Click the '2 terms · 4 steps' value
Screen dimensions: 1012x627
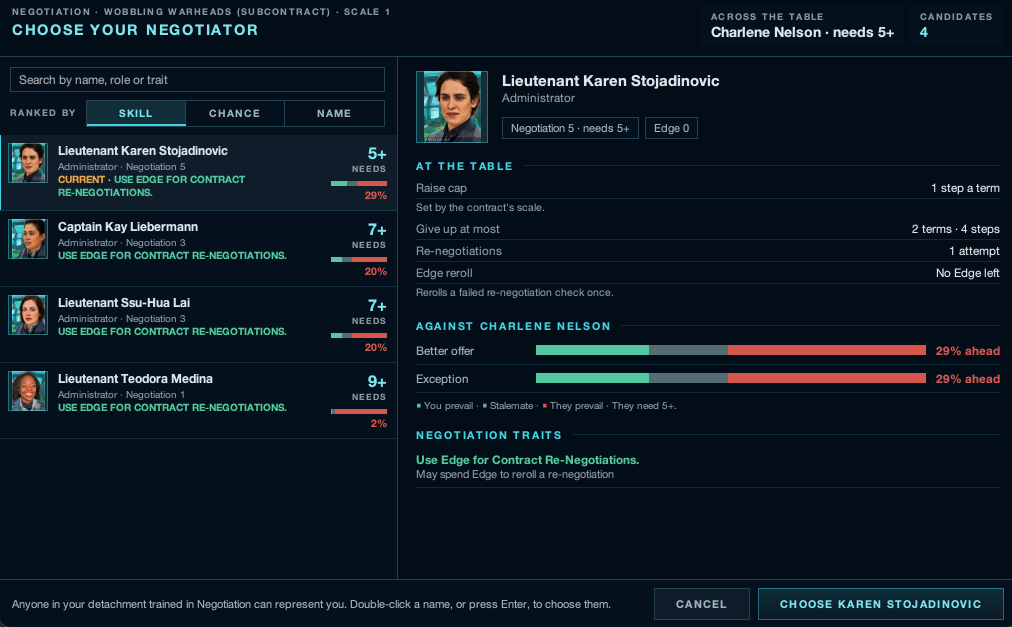(x=955, y=229)
